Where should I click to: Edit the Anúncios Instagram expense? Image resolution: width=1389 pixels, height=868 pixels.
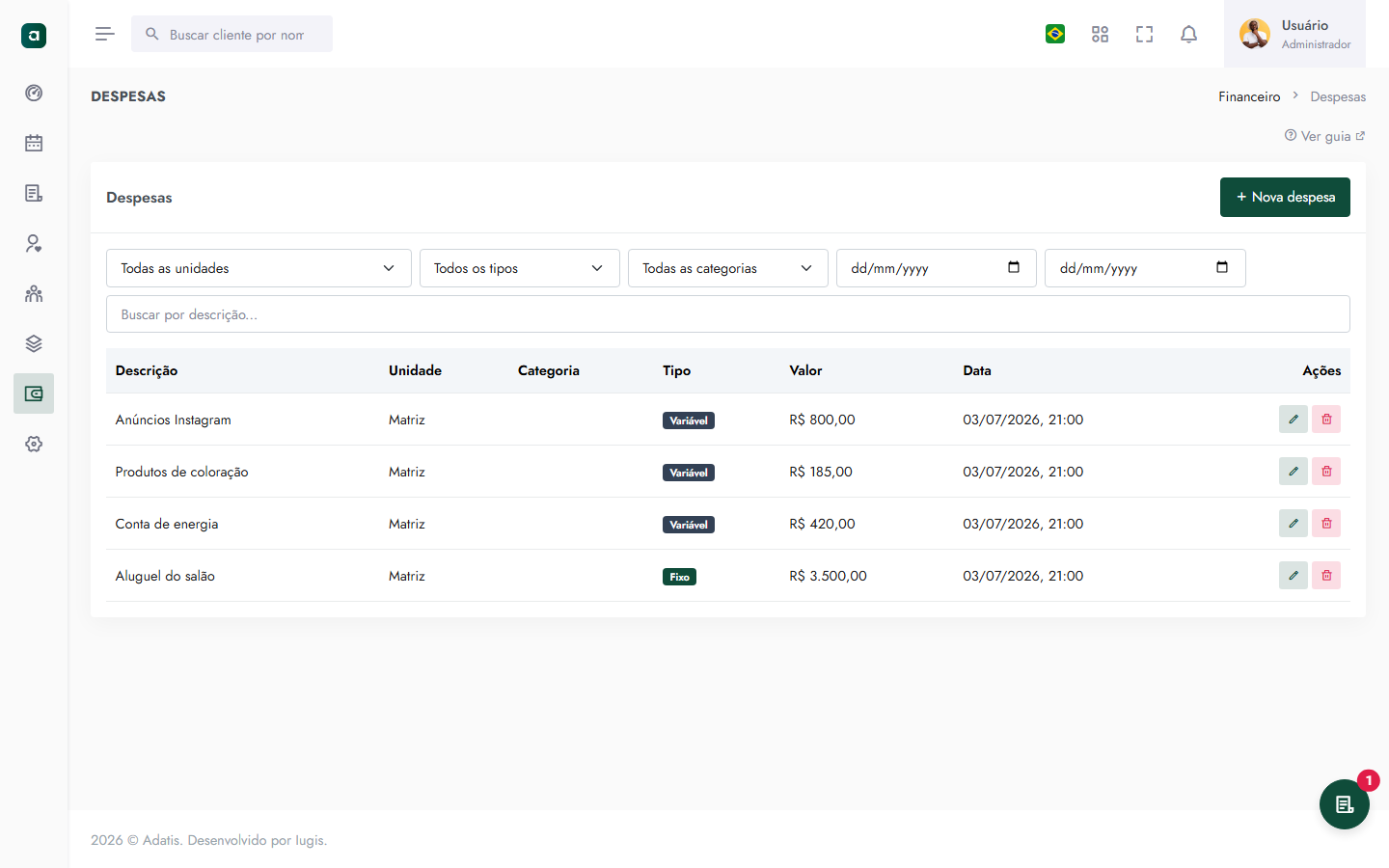click(x=1294, y=420)
